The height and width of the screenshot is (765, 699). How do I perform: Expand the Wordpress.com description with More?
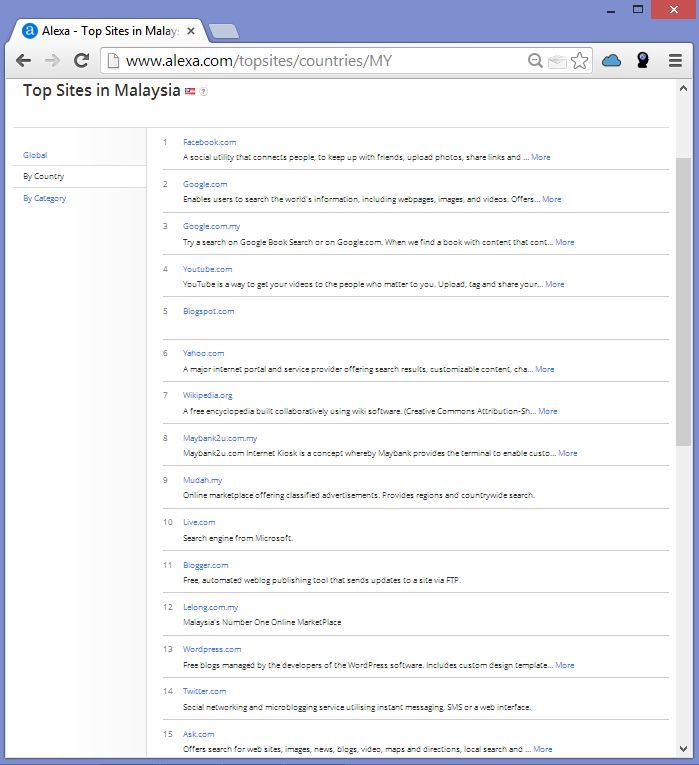pos(564,665)
